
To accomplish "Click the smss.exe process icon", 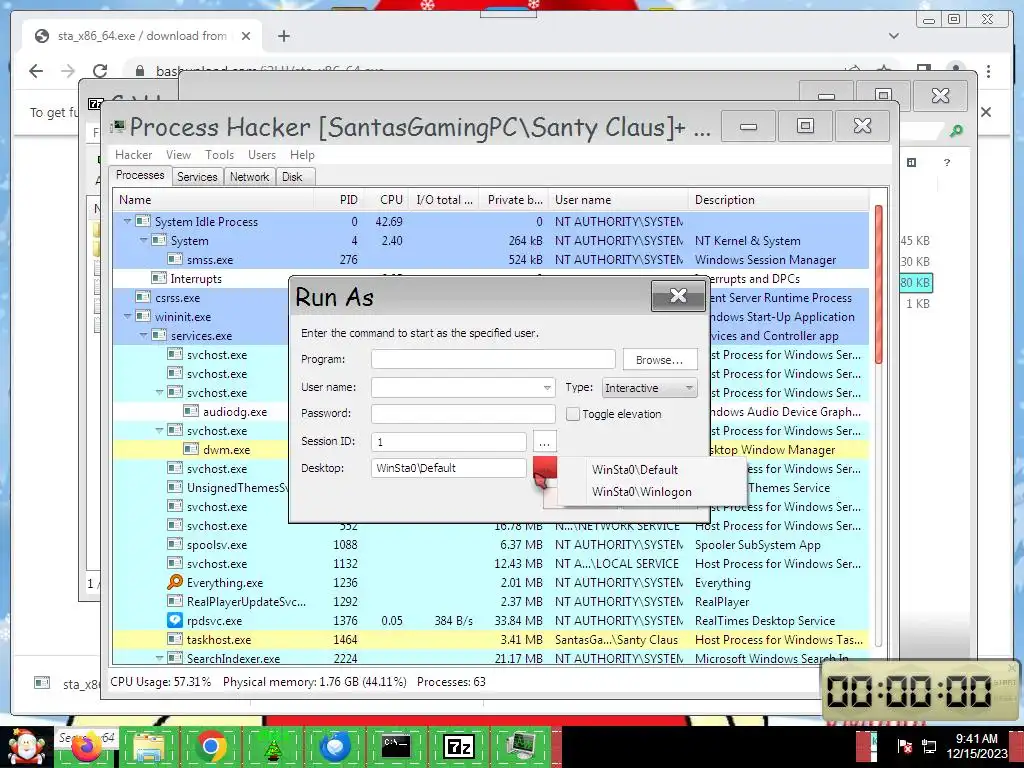I will [175, 259].
